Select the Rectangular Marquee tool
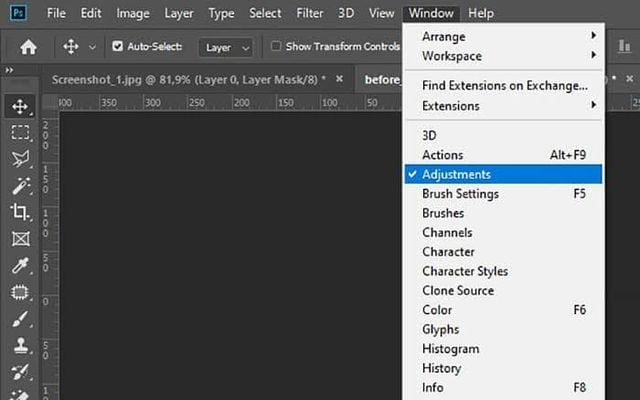Viewport: 640px width, 400px height. [20, 133]
